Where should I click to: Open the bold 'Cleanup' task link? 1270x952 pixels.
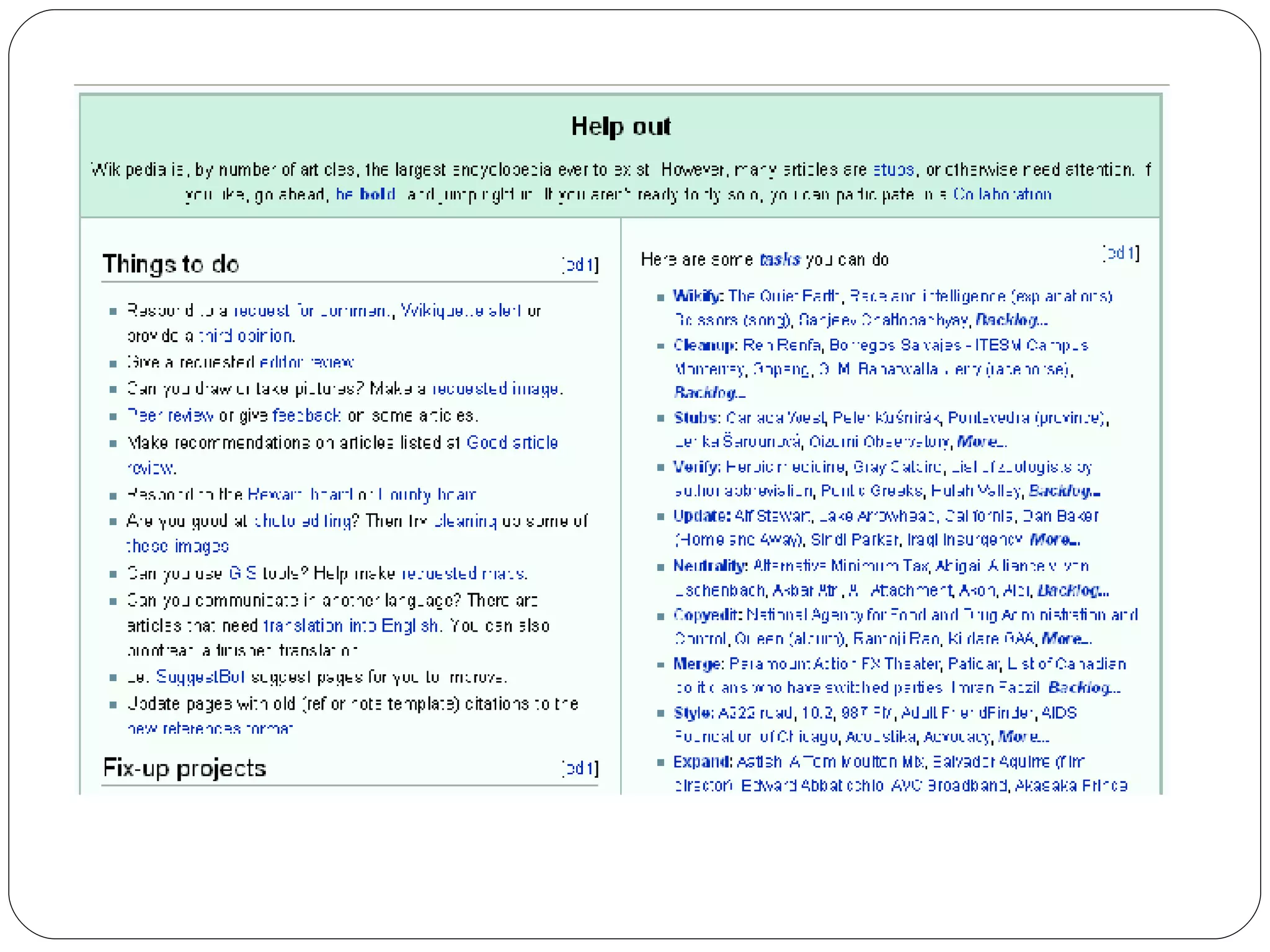[705, 345]
